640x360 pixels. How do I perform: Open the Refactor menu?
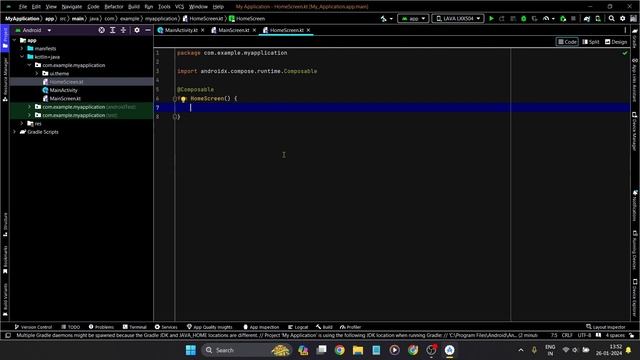tap(113, 7)
